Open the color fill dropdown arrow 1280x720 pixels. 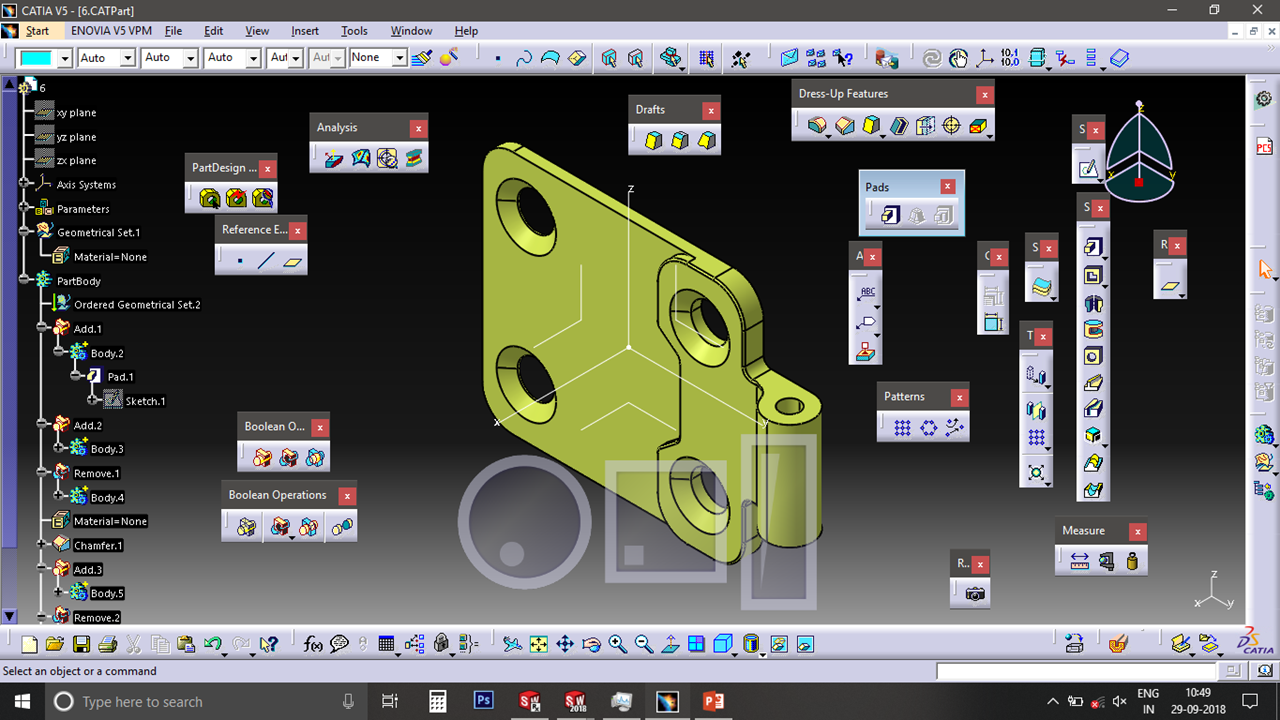click(x=65, y=58)
